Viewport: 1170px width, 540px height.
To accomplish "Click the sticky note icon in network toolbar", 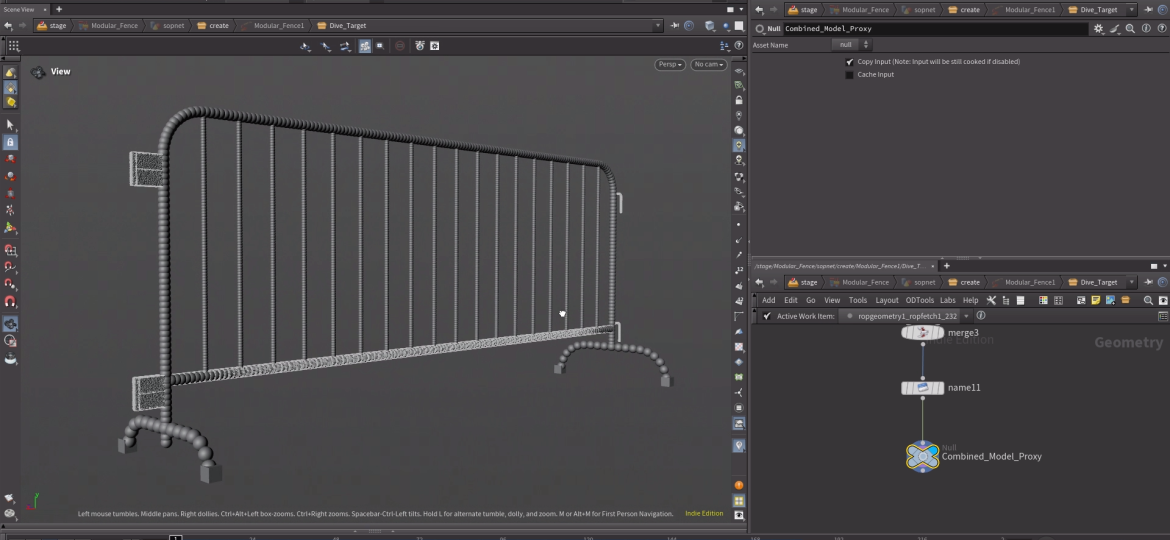I will click(1096, 300).
